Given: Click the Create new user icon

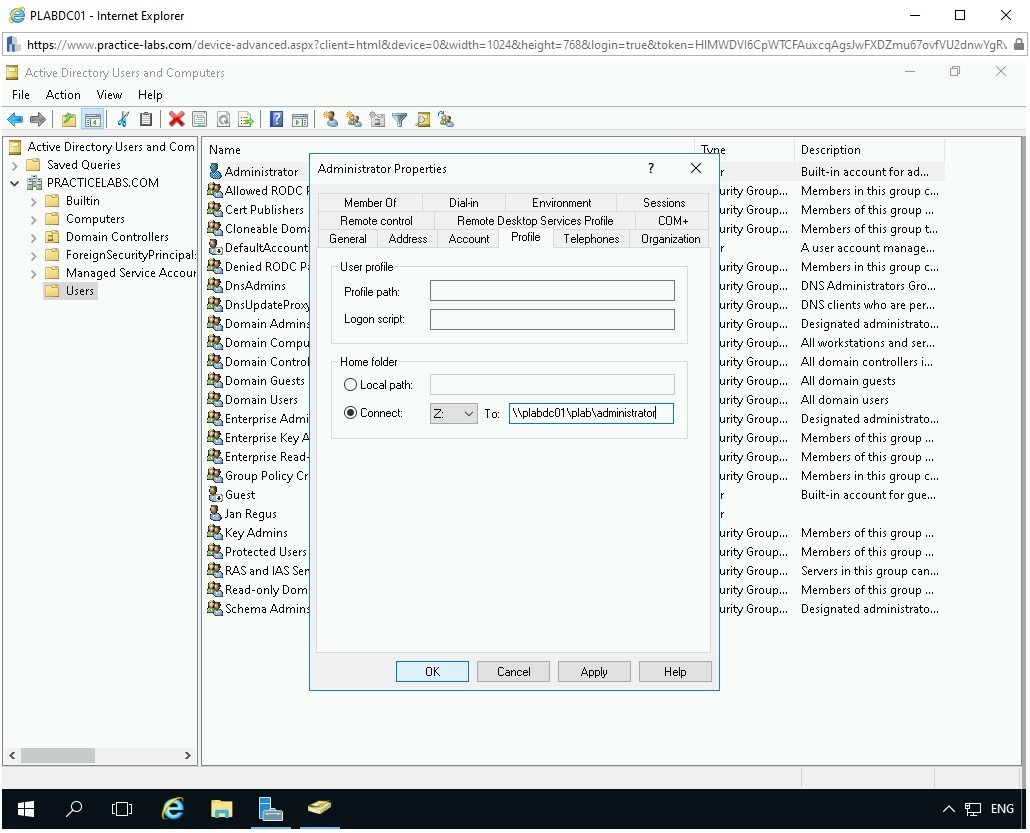Looking at the screenshot, I should [330, 120].
